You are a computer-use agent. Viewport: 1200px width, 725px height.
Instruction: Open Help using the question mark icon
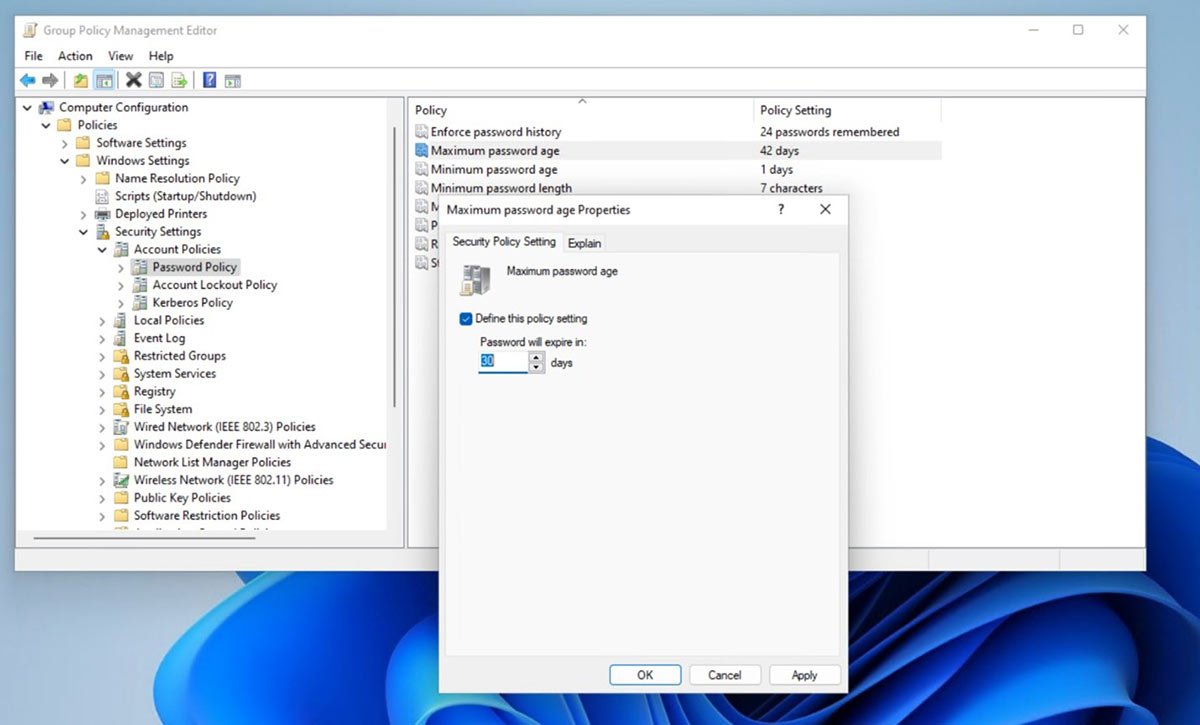tap(208, 80)
